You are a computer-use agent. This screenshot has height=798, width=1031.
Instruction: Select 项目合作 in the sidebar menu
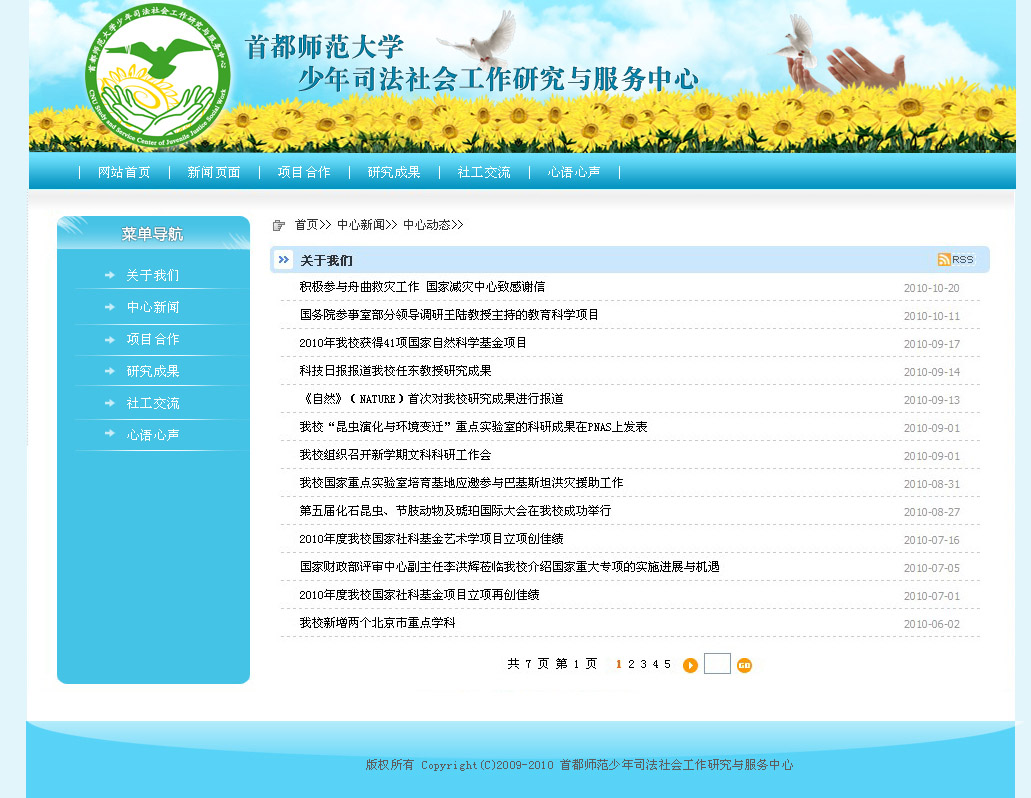pos(153,339)
